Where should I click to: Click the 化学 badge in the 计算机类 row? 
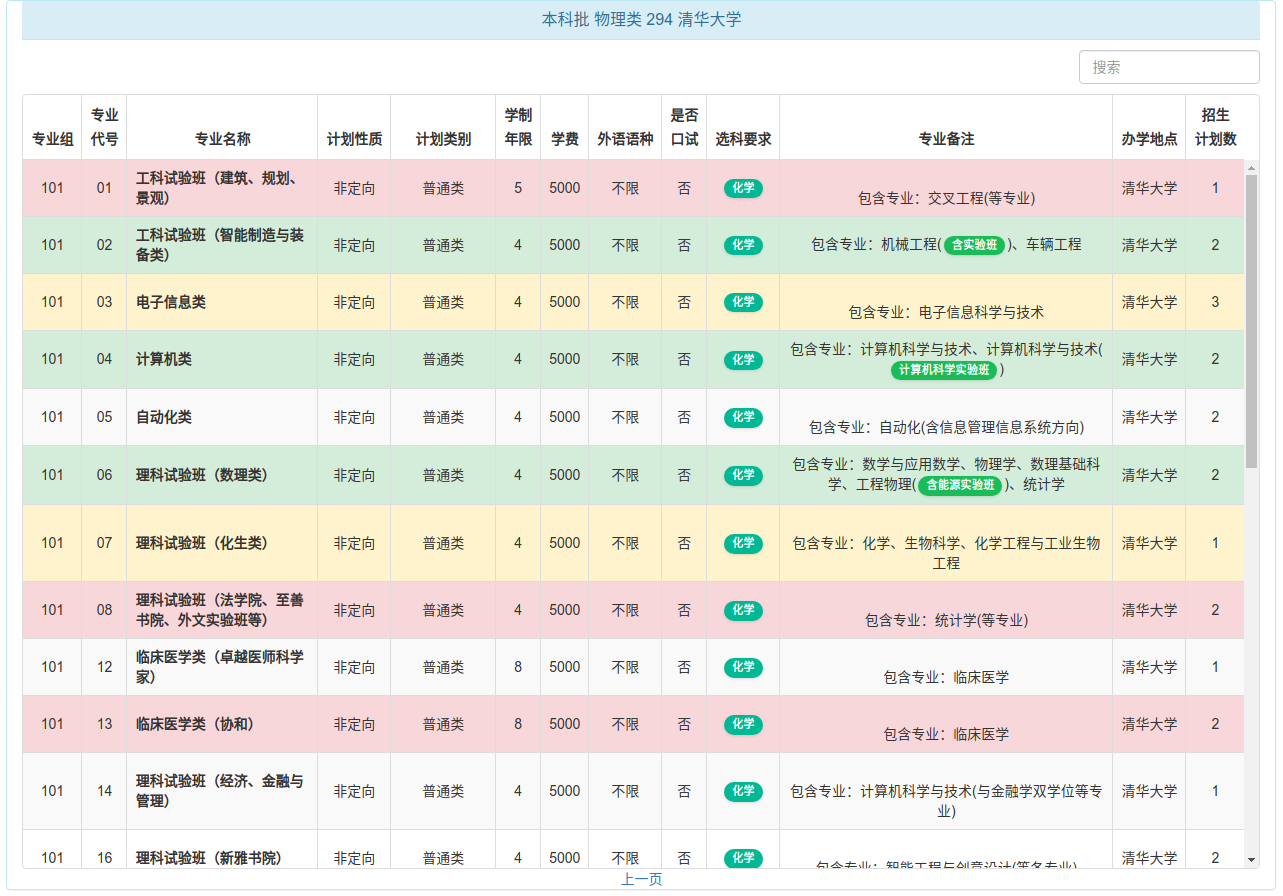pyautogui.click(x=743, y=359)
